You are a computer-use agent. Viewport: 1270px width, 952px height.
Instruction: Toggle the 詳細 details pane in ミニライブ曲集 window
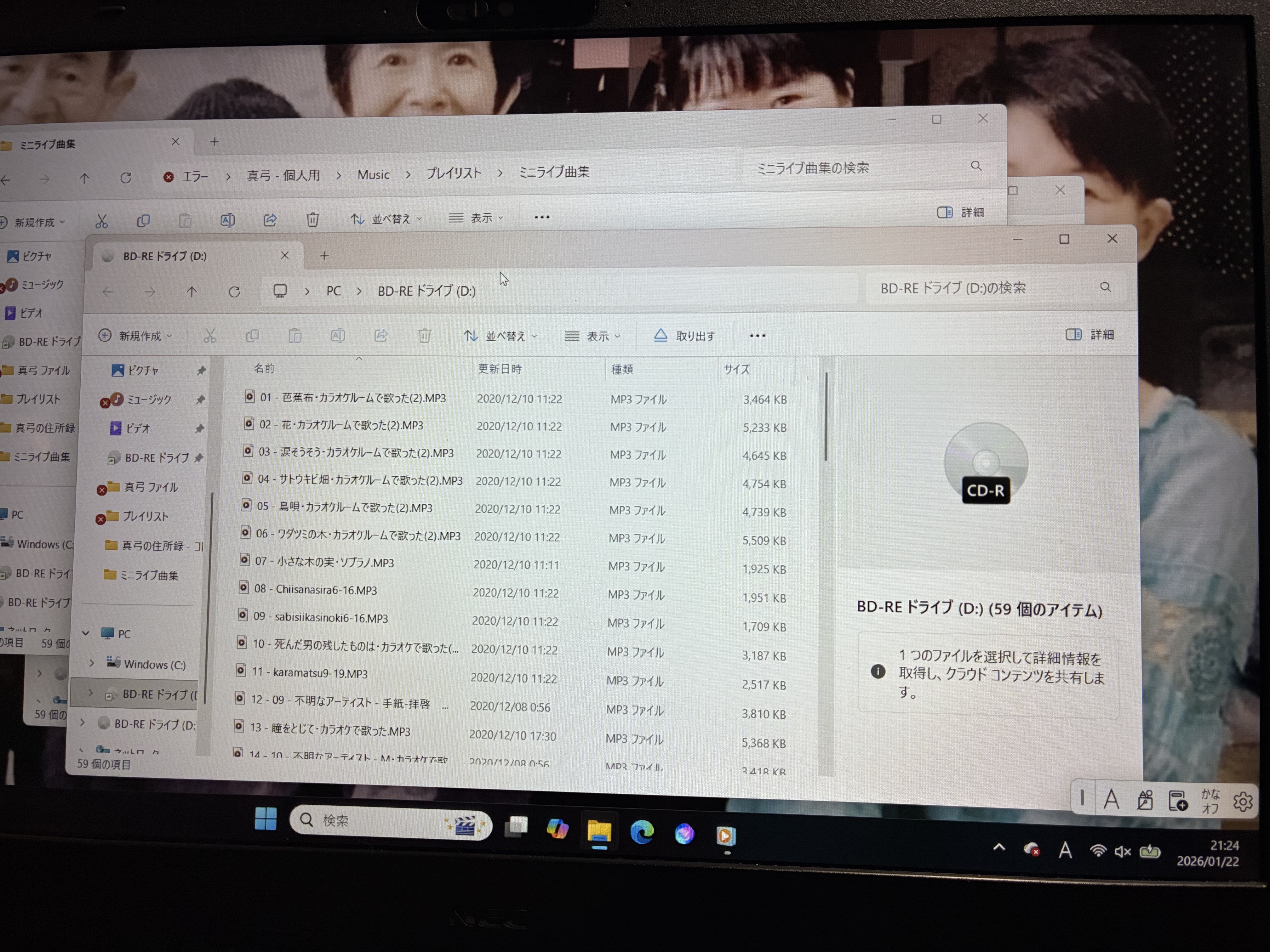point(961,212)
